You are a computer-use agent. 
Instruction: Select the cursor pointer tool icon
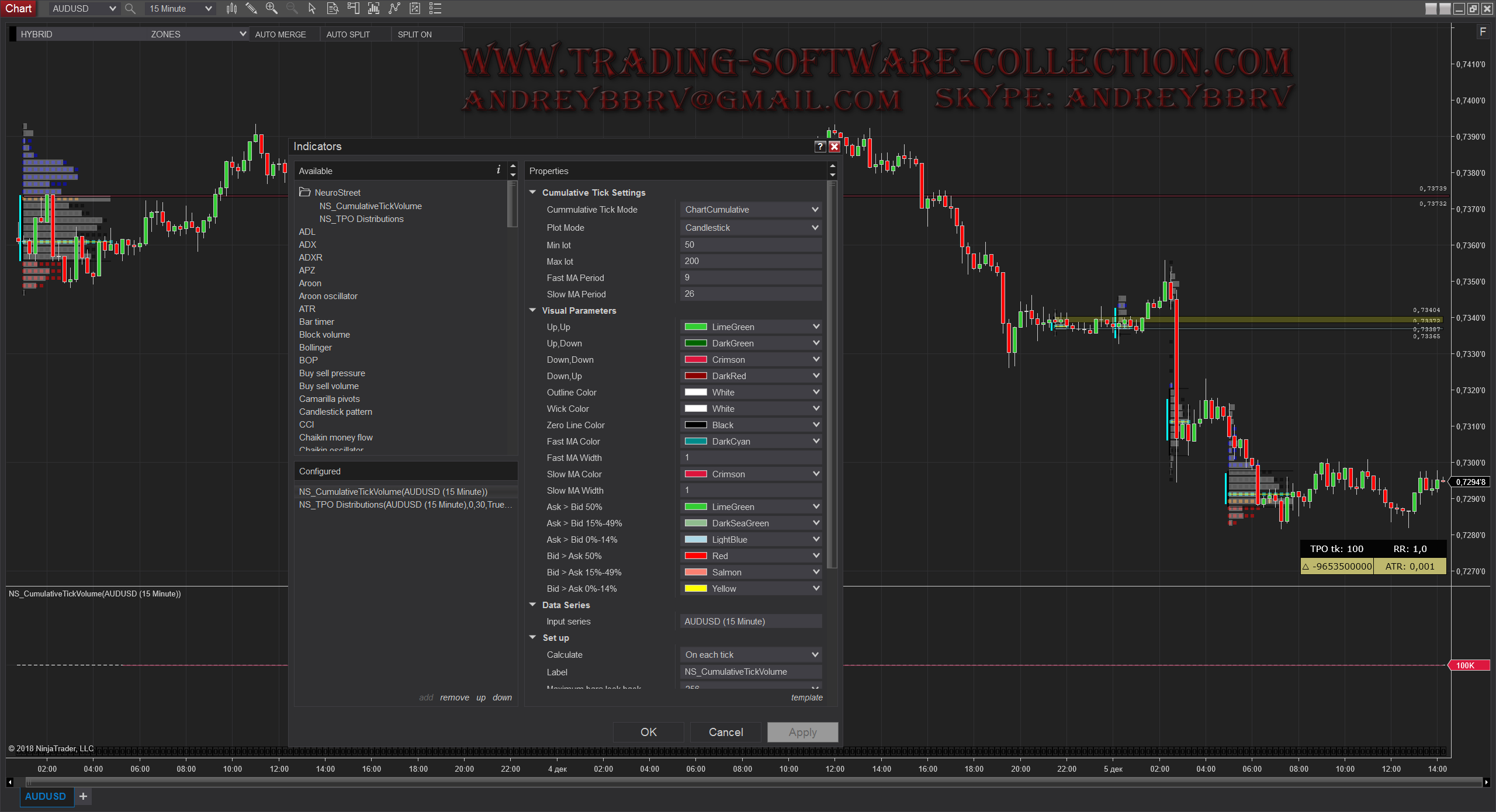[x=312, y=8]
